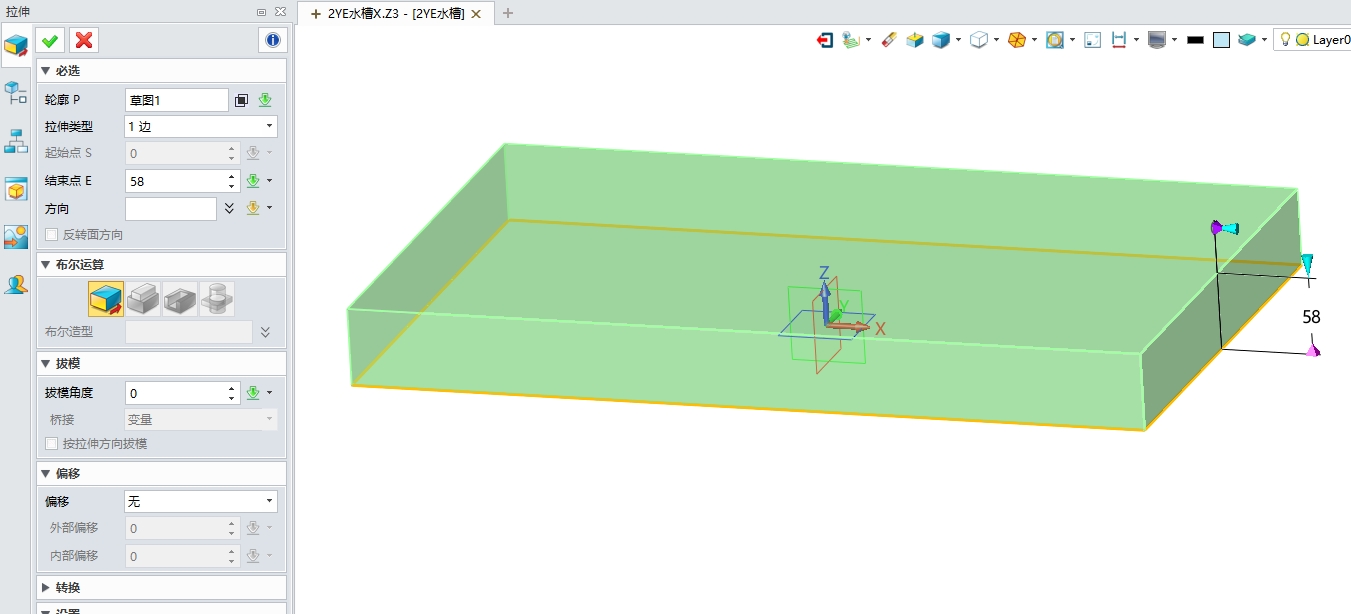The image size is (1351, 614).
Task: Confirm extrude with green checkmark
Action: click(x=50, y=40)
